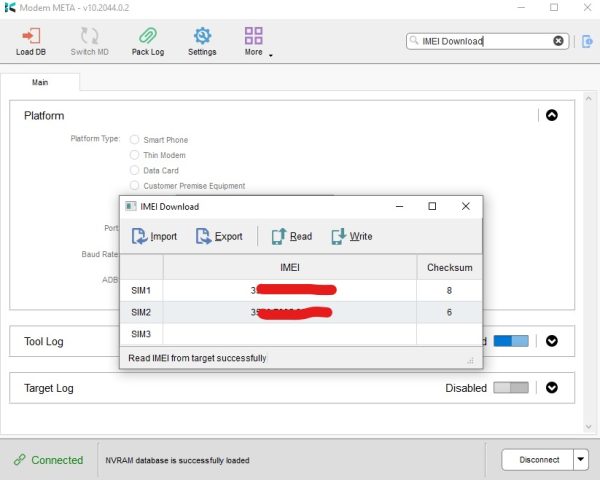Click the Disconnect button
Image resolution: width=600 pixels, height=480 pixels.
(x=538, y=460)
